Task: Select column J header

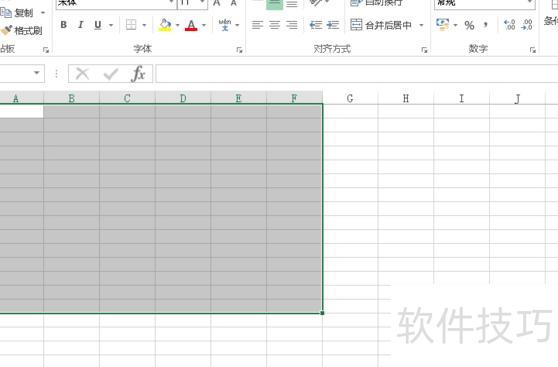Action: click(x=517, y=98)
